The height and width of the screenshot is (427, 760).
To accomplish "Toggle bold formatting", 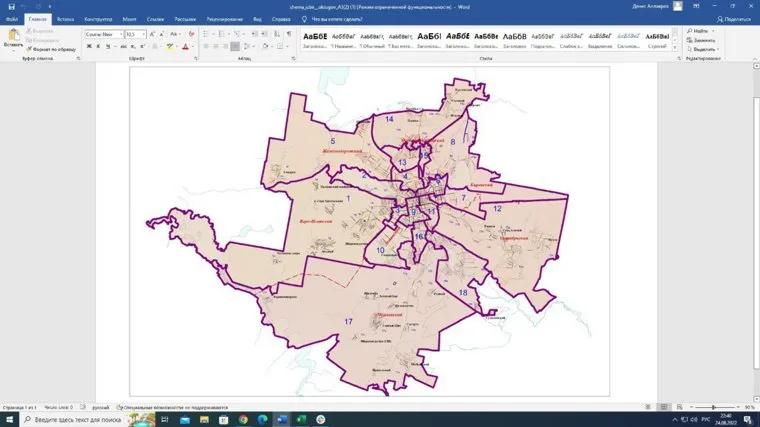I will pyautogui.click(x=89, y=46).
